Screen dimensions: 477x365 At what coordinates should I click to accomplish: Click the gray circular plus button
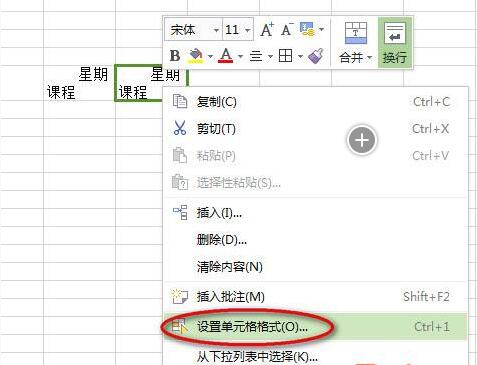pyautogui.click(x=362, y=140)
